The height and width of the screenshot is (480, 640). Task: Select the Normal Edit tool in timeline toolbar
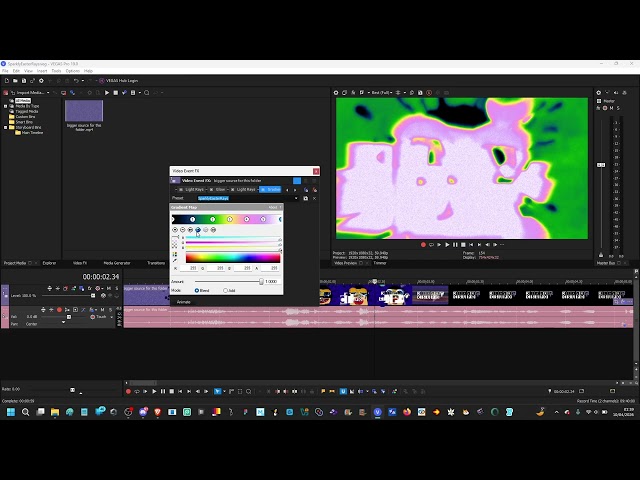click(x=218, y=391)
